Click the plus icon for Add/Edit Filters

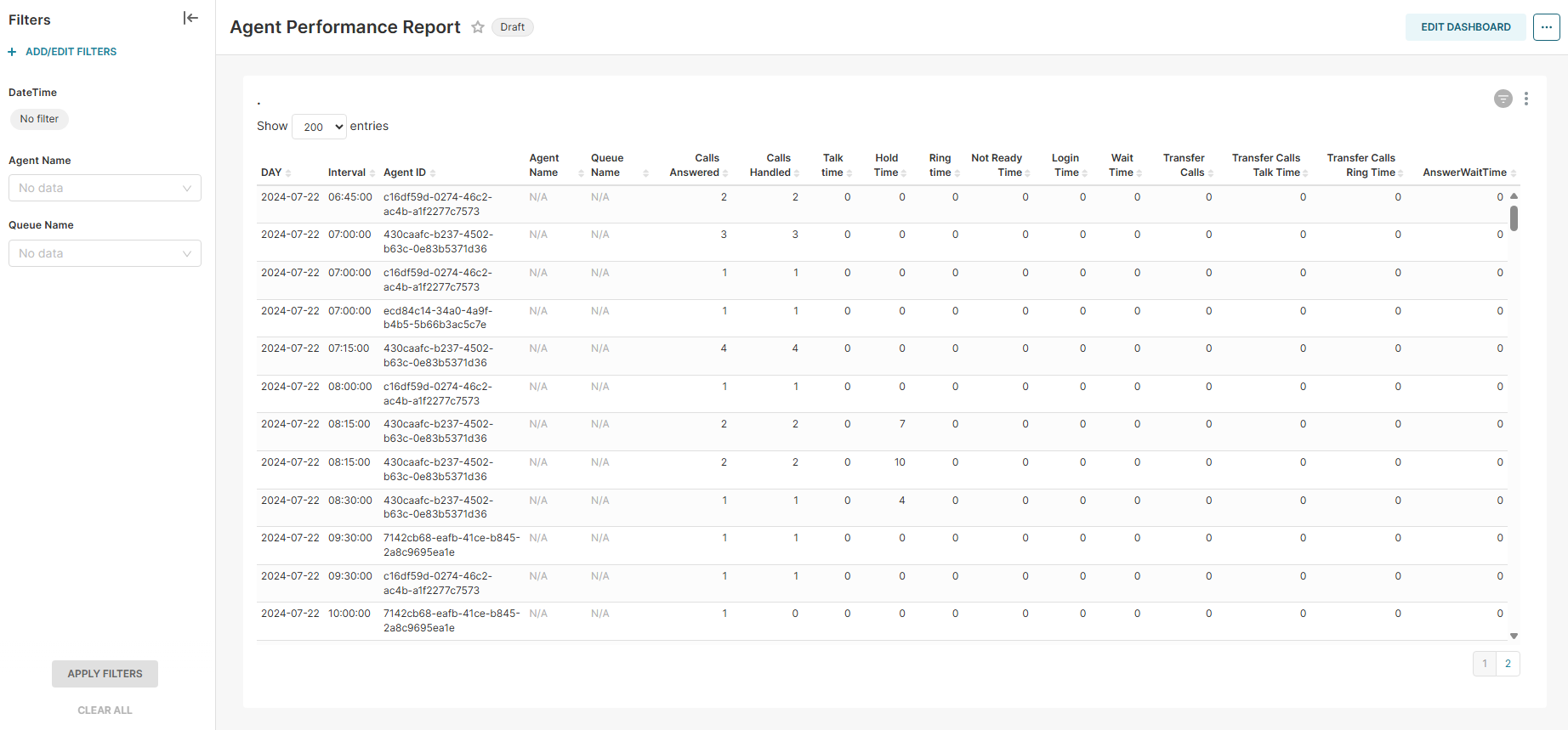[x=12, y=52]
